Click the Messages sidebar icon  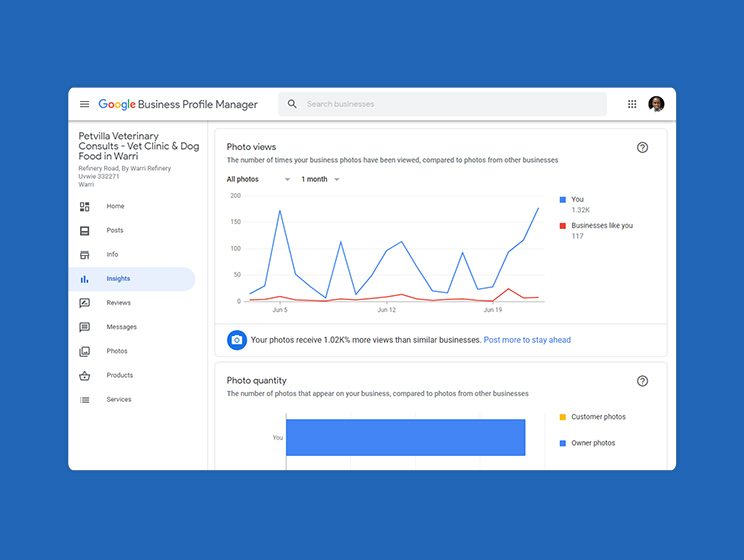click(84, 327)
